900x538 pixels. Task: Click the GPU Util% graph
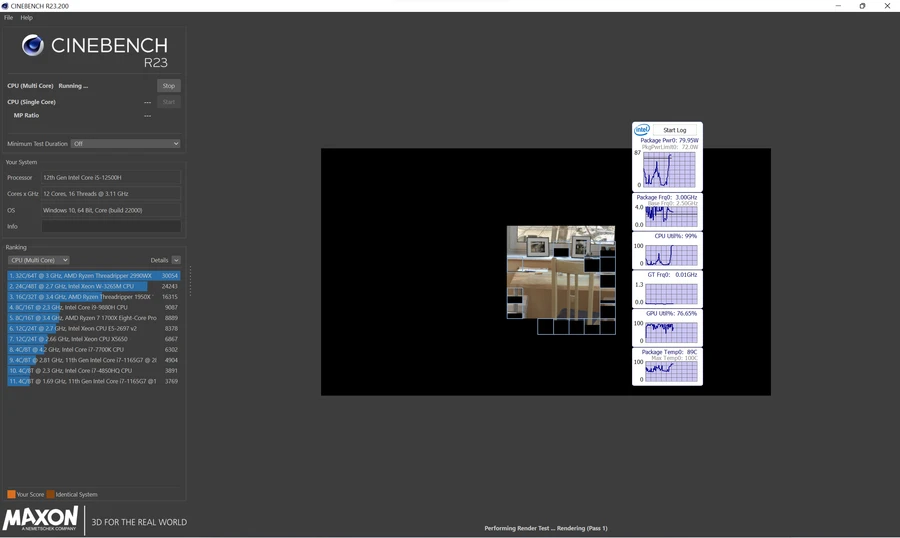click(671, 332)
